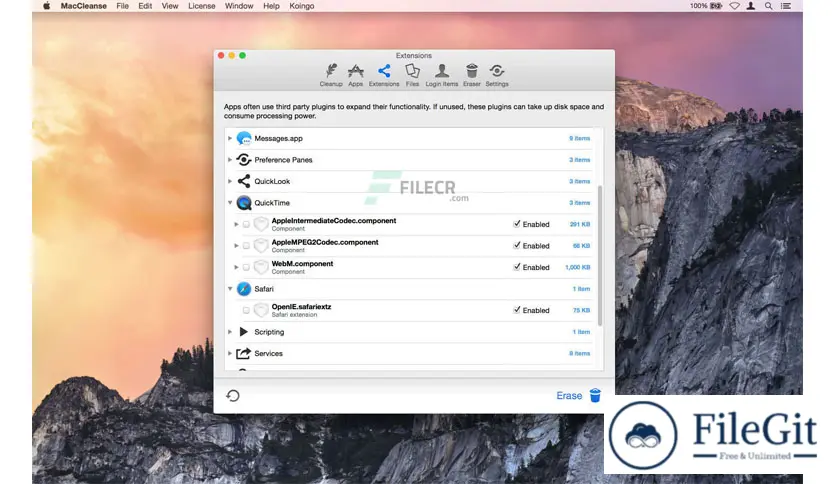Click the Safari compass icon
The height and width of the screenshot is (484, 836).
244,288
